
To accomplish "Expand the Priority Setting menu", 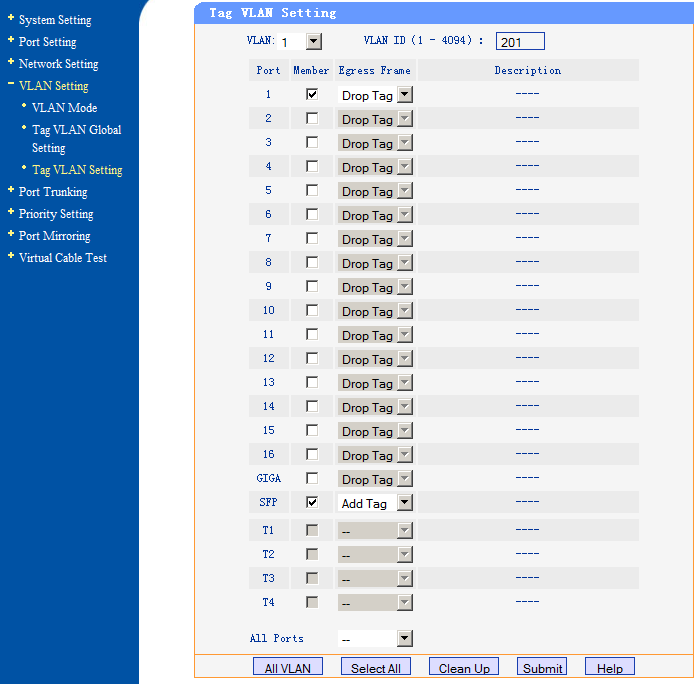I will click(56, 214).
